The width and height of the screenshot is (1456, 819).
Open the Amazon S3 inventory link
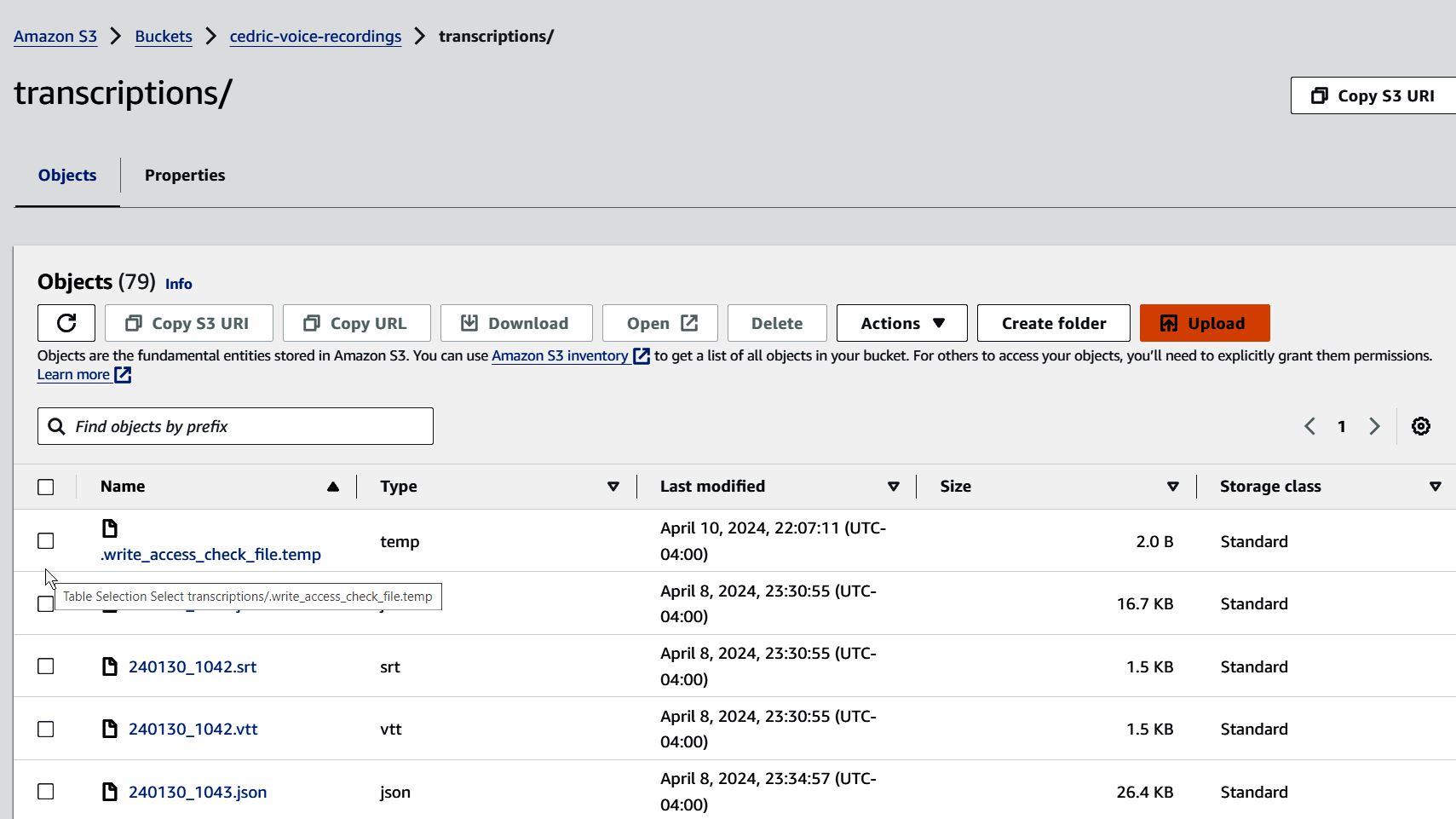click(560, 355)
